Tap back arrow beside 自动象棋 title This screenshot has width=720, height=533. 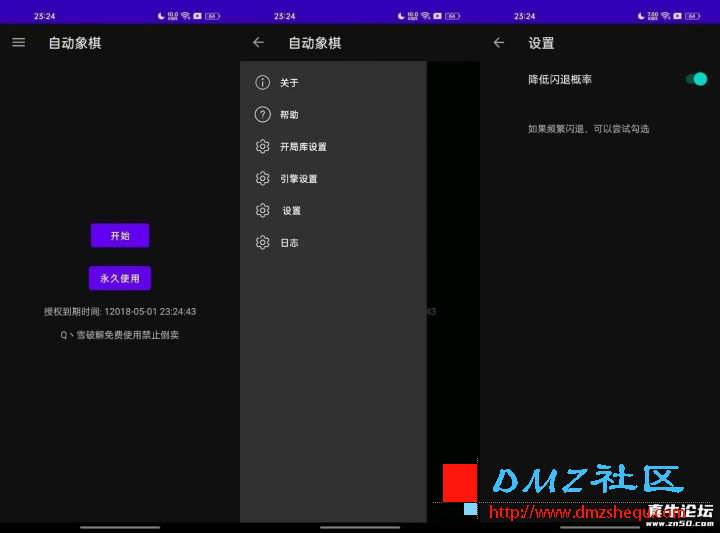(259, 43)
